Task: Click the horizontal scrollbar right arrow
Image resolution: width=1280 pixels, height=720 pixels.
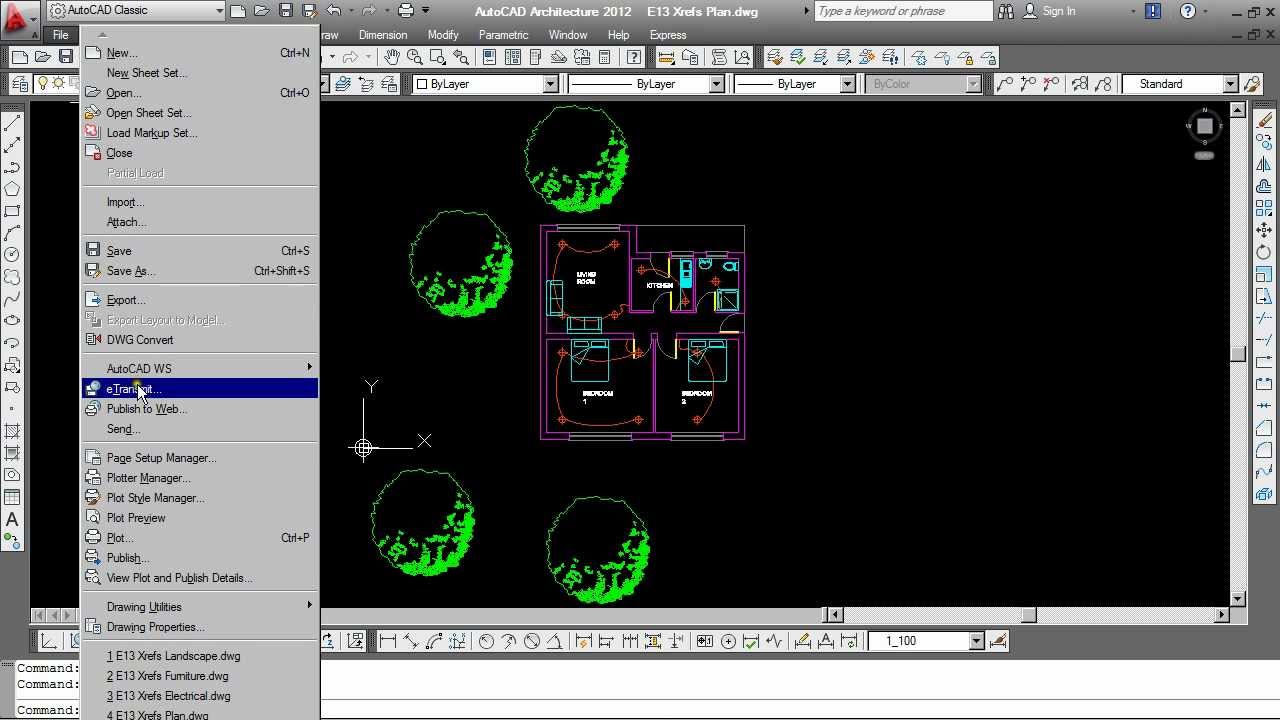Action: click(1222, 615)
